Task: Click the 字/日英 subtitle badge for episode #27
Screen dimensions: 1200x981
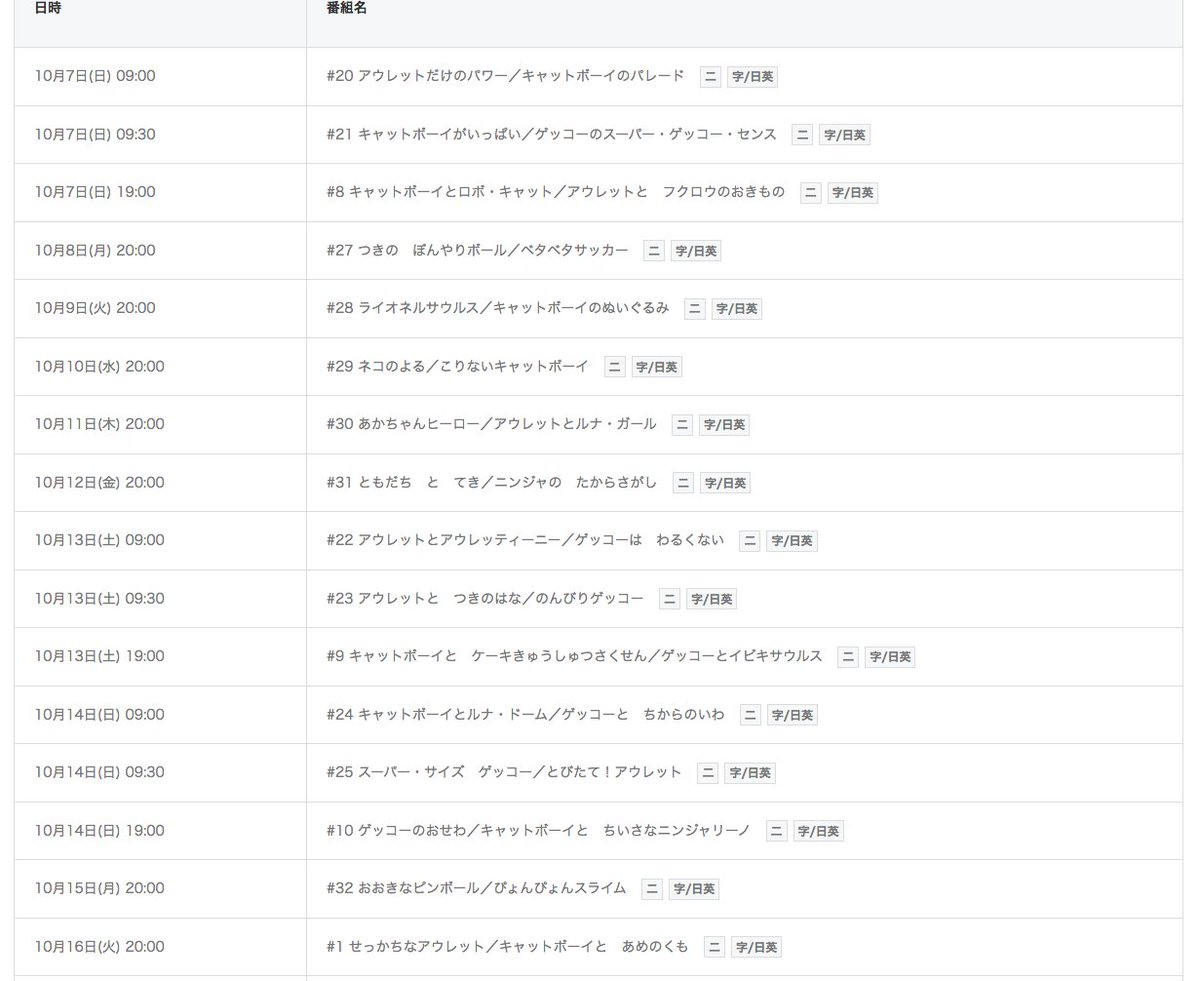Action: coord(696,250)
